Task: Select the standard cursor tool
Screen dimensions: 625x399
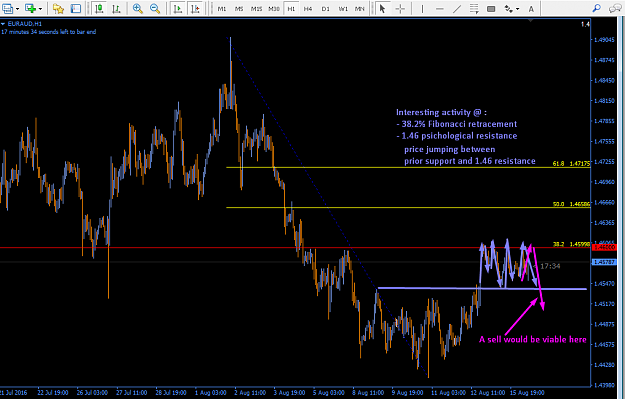Action: 382,8
